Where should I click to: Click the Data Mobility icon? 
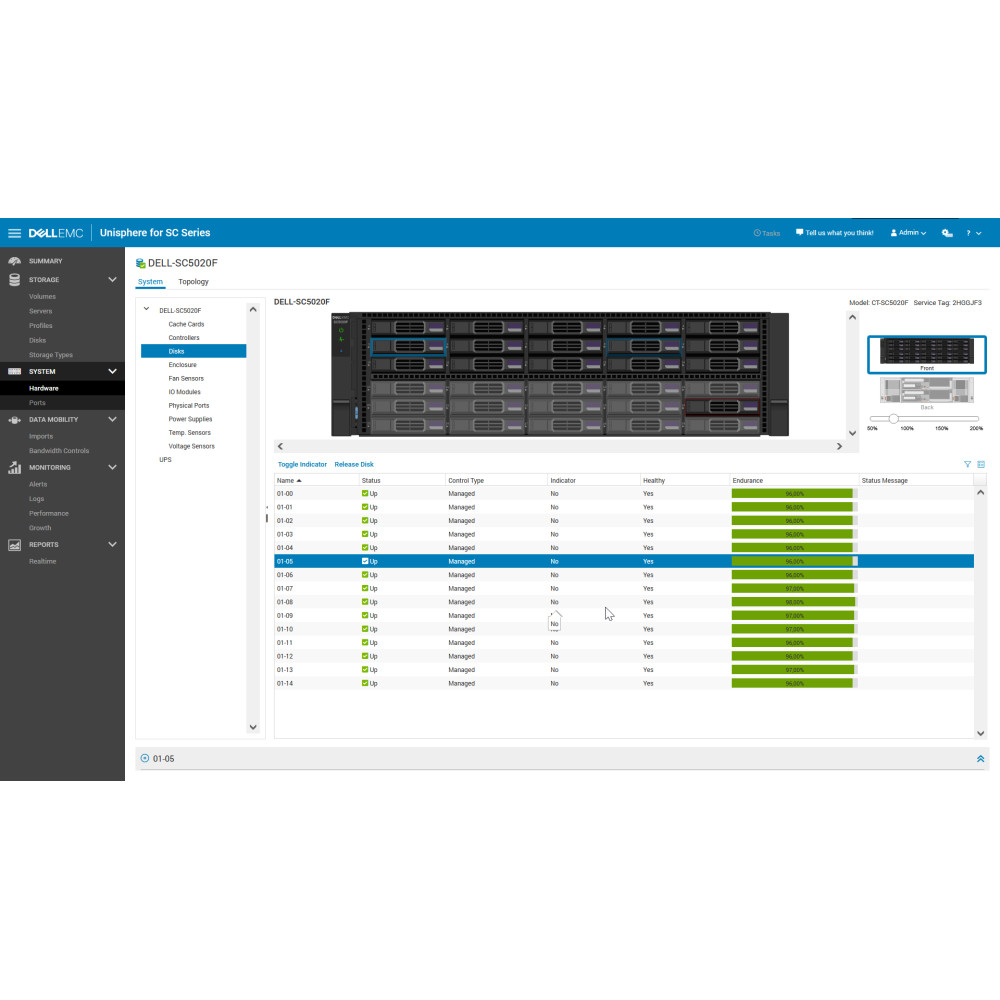[14, 420]
